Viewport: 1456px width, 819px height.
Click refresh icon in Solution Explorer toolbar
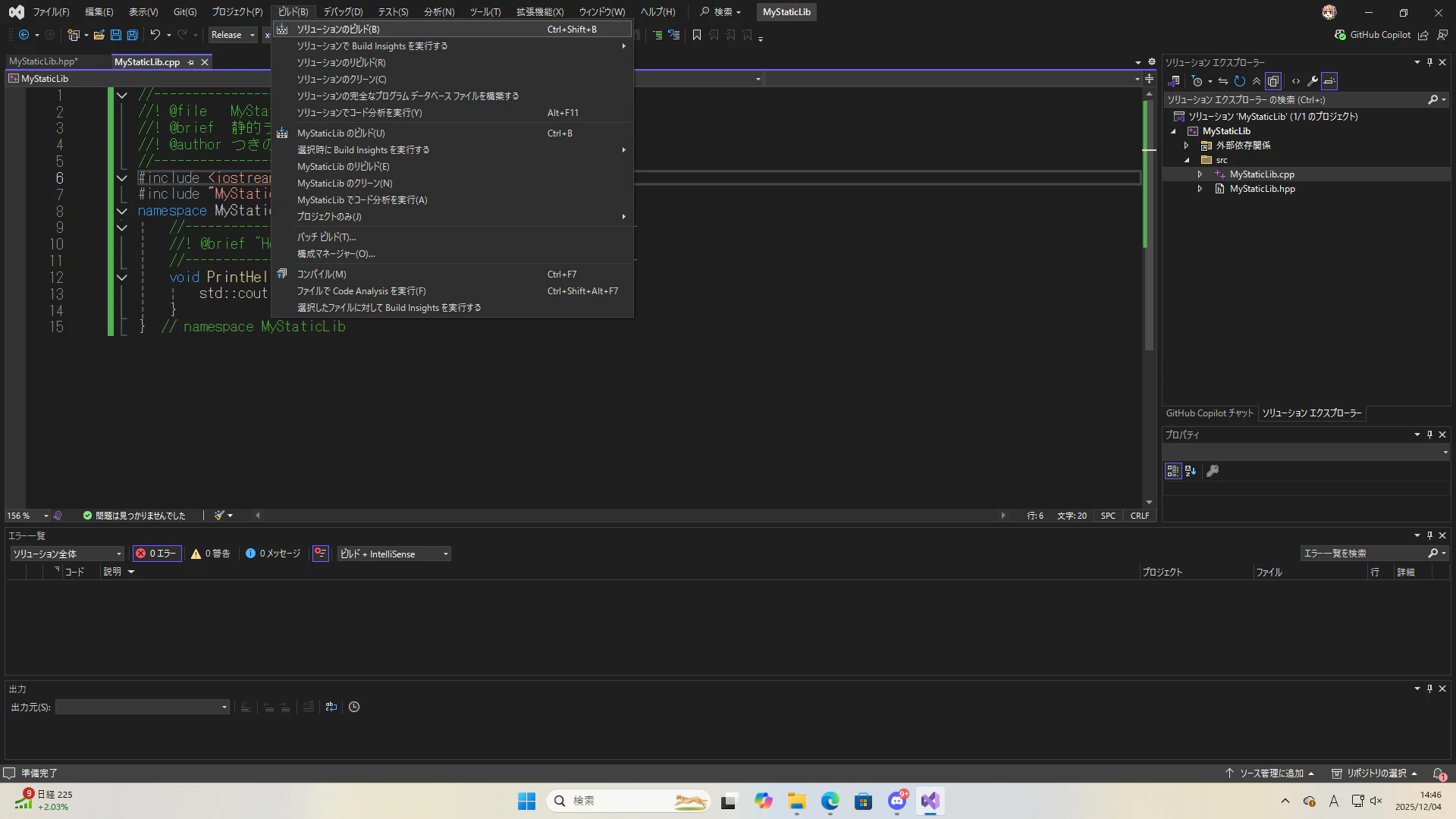click(x=1240, y=81)
